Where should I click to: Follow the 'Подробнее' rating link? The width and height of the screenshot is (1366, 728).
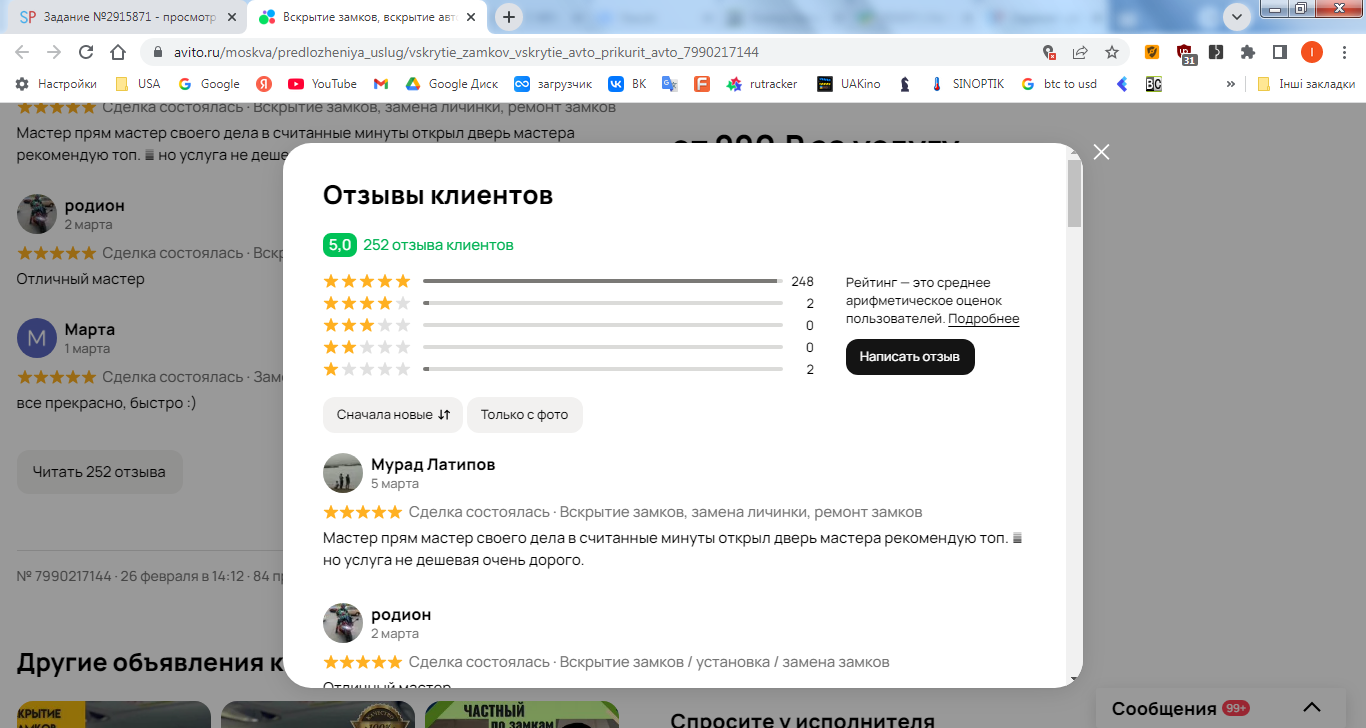pyautogui.click(x=984, y=319)
